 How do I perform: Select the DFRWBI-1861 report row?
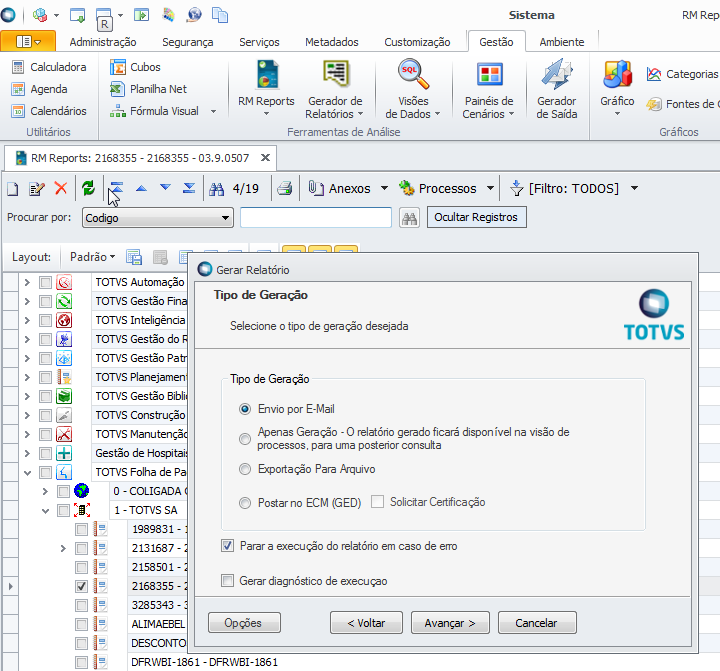204,662
